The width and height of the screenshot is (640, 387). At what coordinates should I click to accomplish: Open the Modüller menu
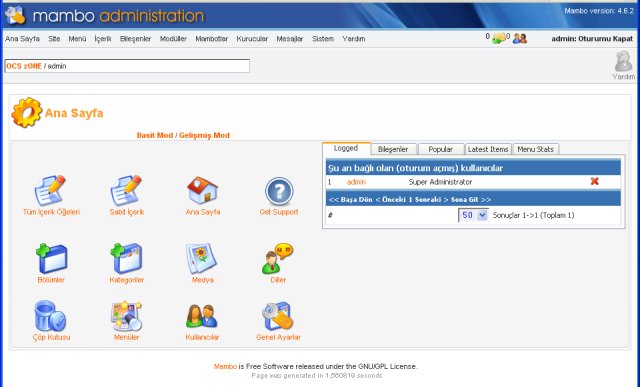pyautogui.click(x=173, y=39)
